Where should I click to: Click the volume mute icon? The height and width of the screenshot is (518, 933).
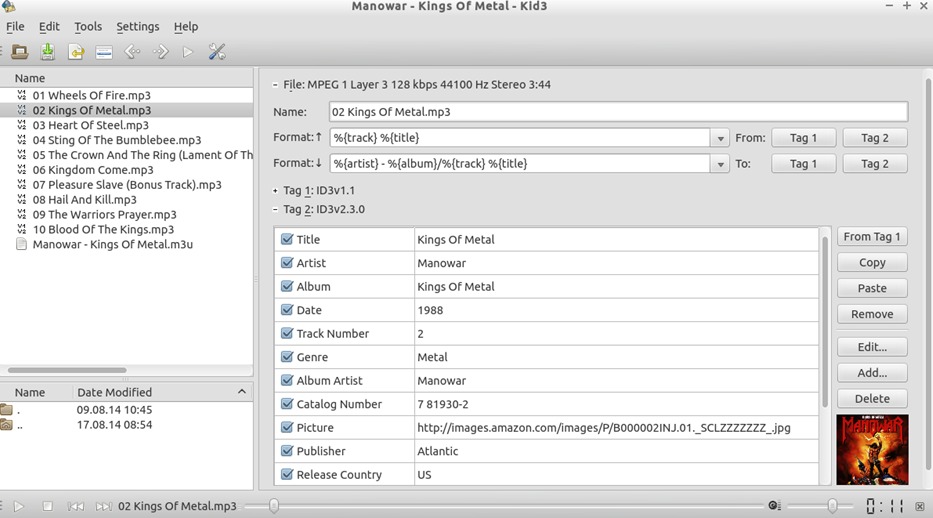tap(774, 506)
